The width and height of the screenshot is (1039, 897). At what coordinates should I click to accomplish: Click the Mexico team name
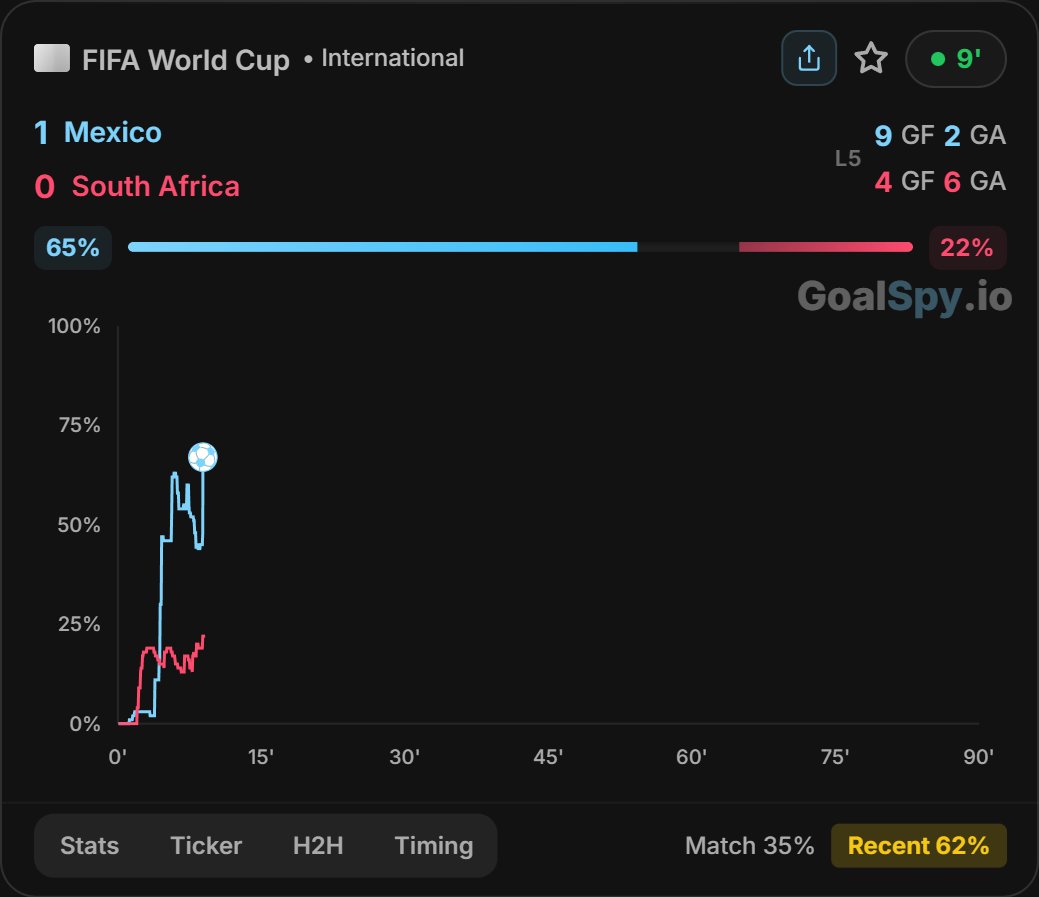click(x=113, y=132)
